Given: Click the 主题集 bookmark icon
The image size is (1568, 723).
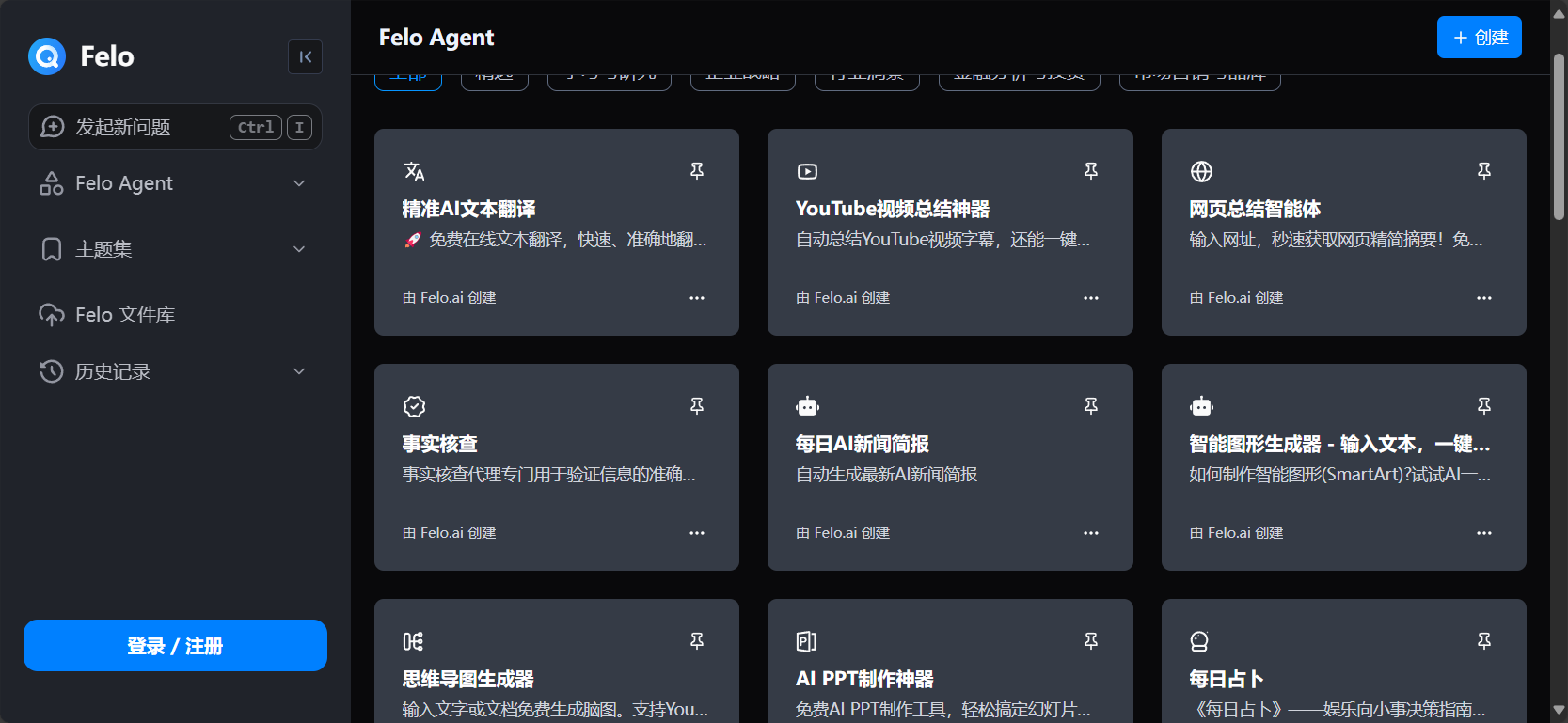Looking at the screenshot, I should pos(52,249).
